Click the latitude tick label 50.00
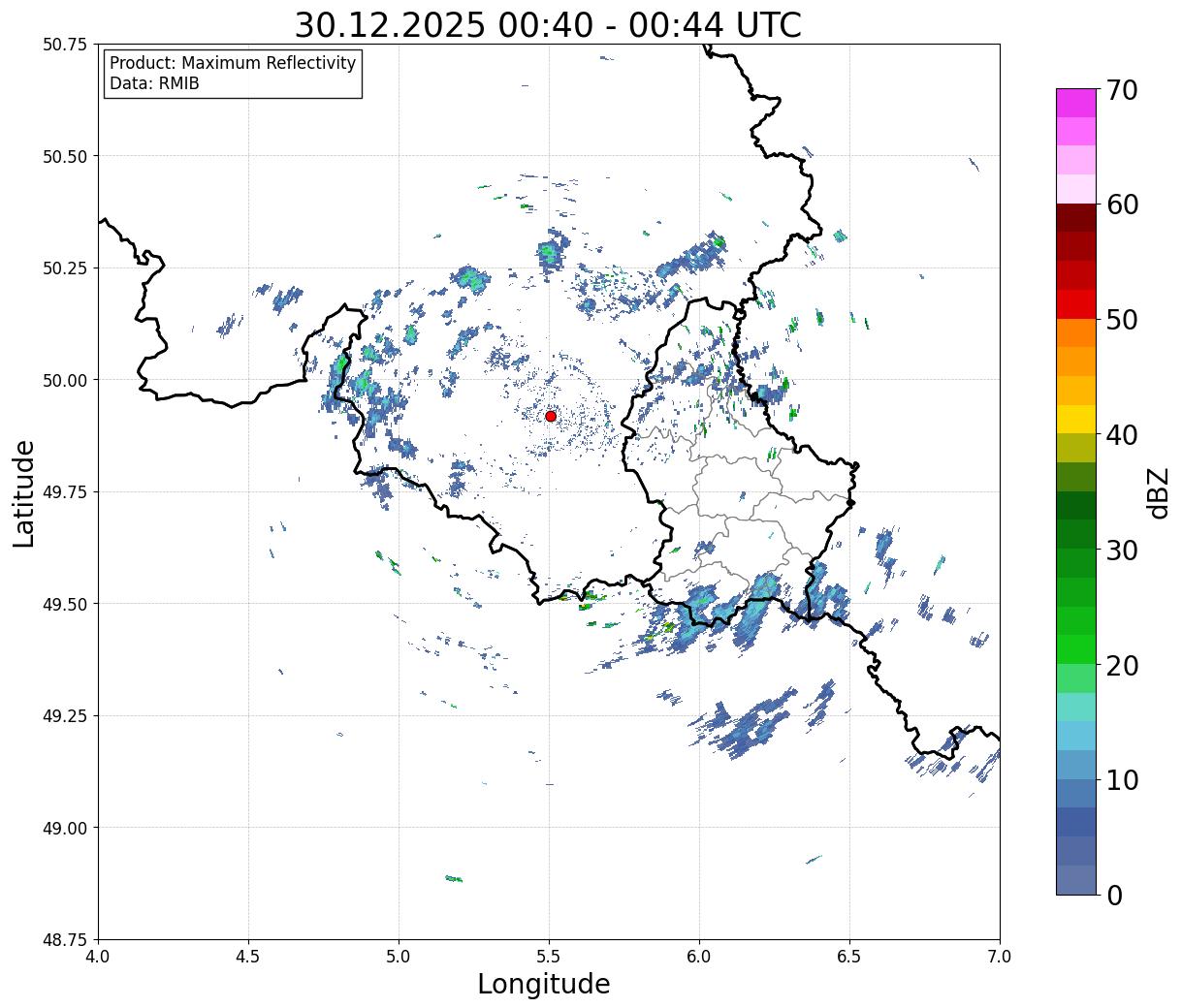This screenshot has height=1008, width=1182. [64, 380]
